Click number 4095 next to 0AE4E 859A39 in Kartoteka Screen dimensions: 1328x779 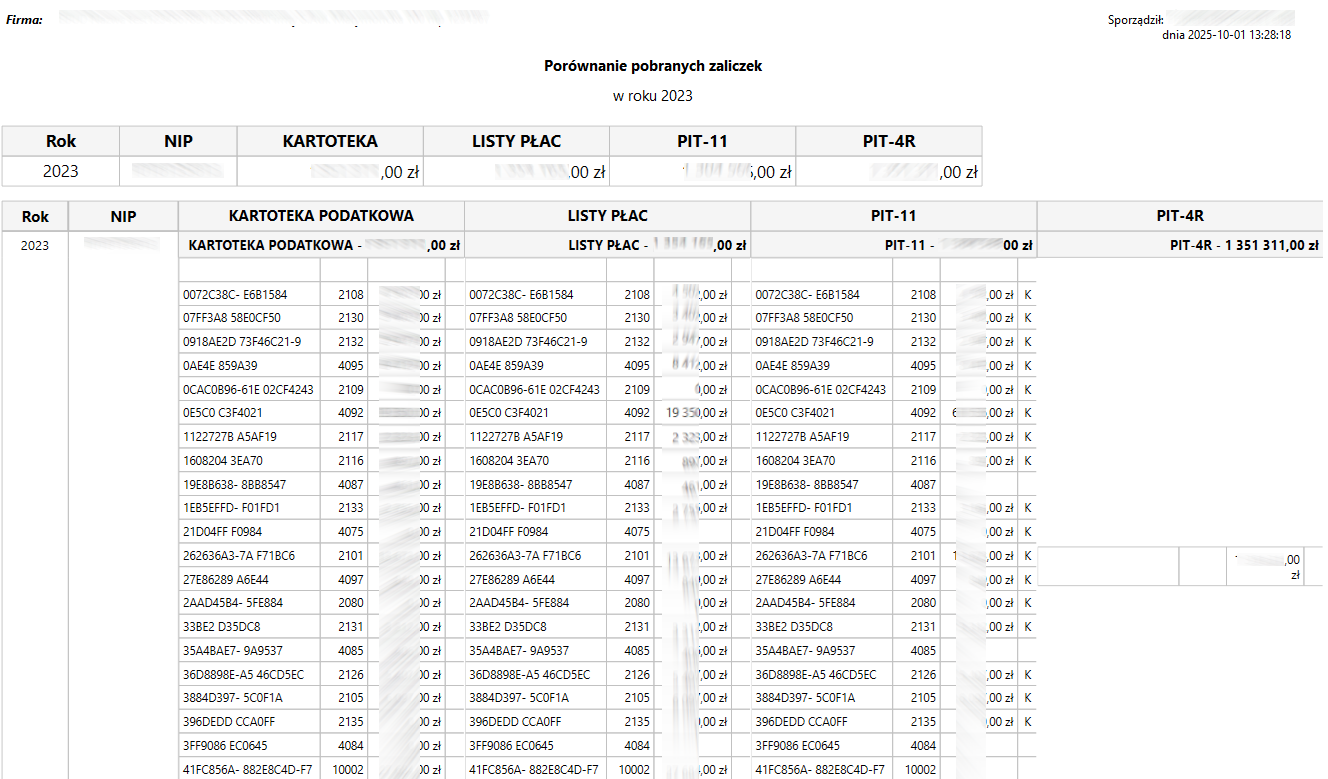tap(351, 366)
